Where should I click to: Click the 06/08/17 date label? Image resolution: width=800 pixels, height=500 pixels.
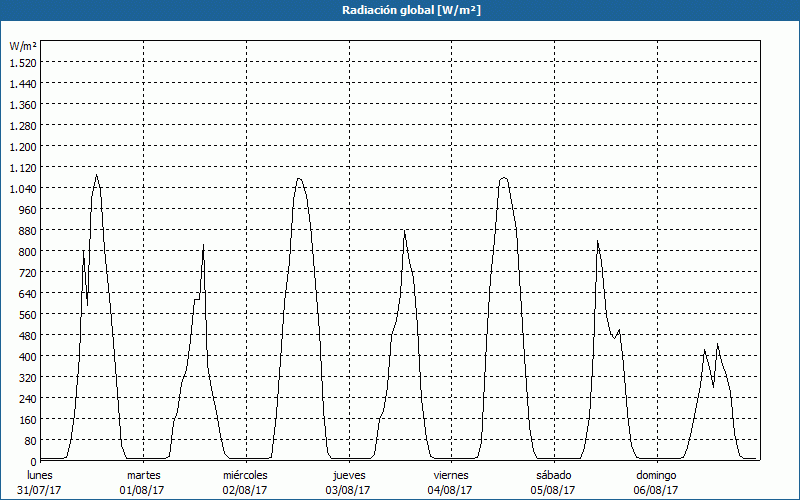click(x=656, y=490)
